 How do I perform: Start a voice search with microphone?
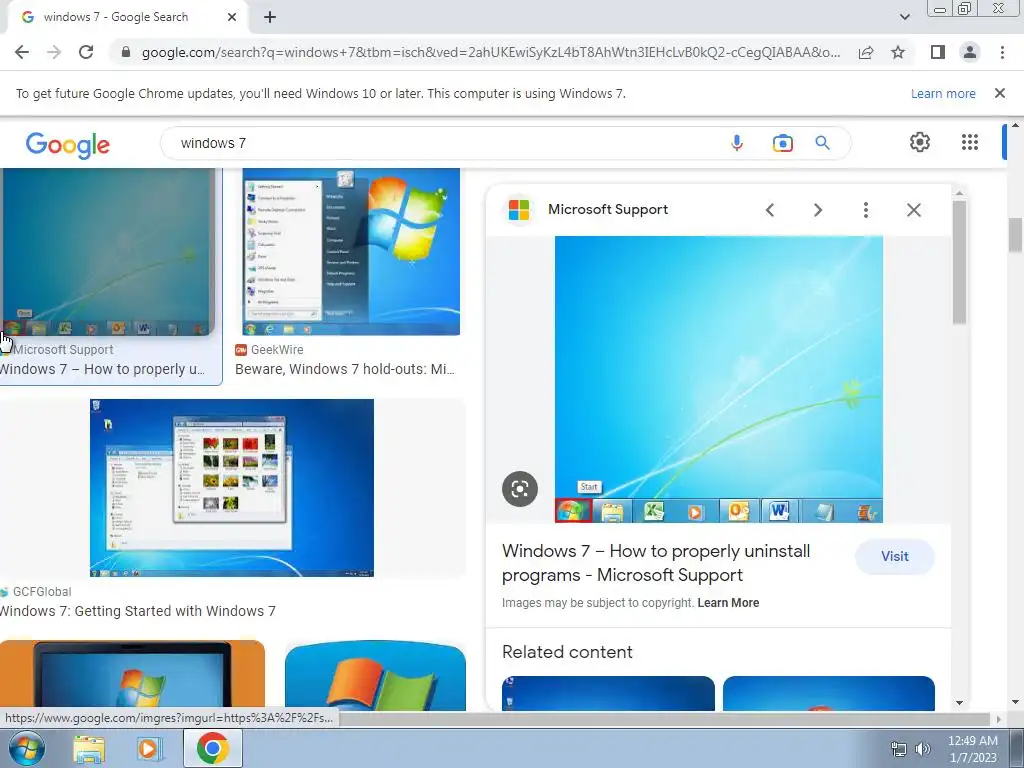click(737, 143)
